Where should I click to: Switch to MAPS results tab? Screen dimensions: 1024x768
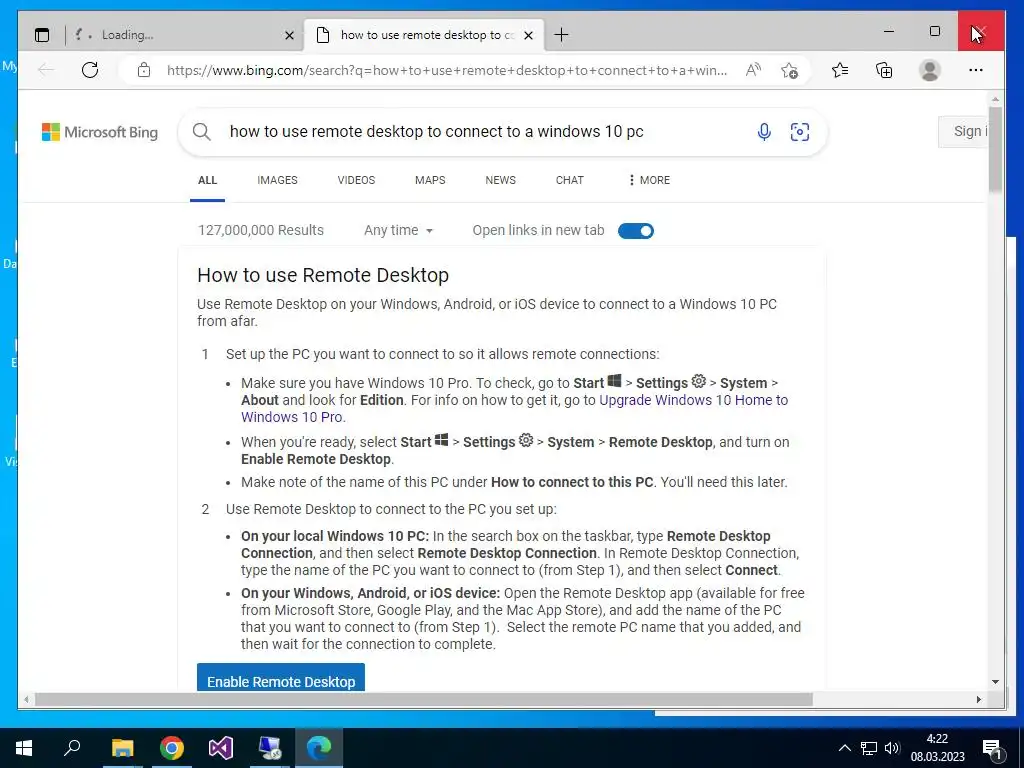(x=430, y=180)
